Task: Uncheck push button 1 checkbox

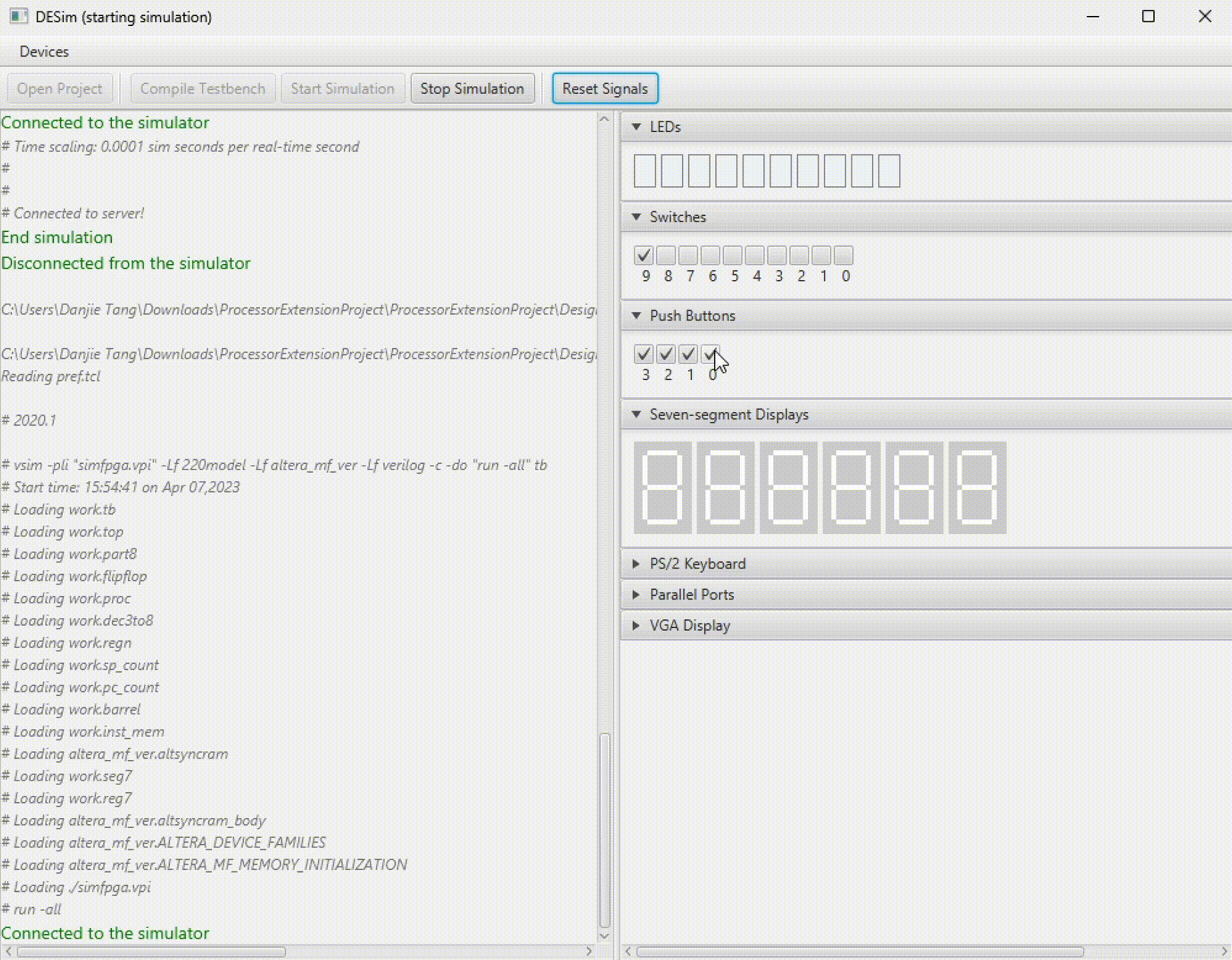Action: point(688,354)
